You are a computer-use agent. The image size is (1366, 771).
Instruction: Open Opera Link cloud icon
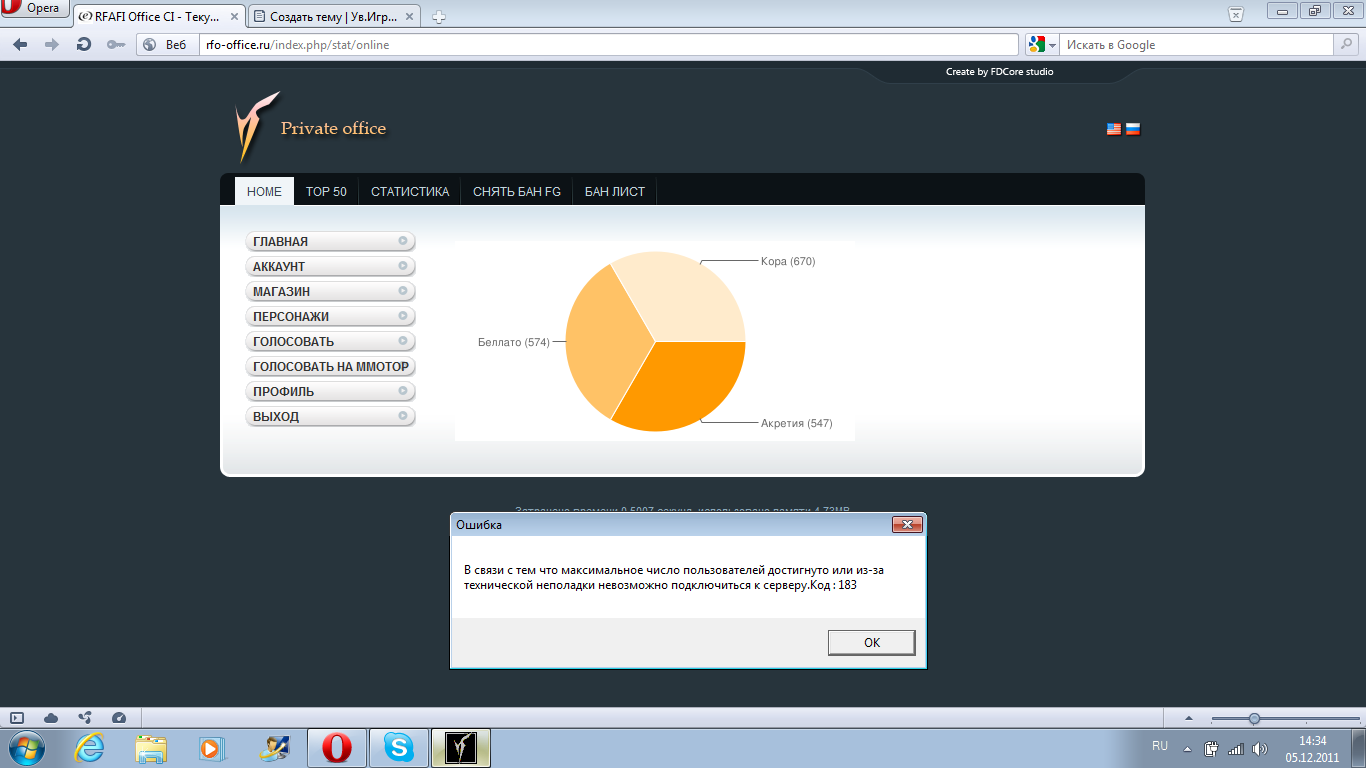point(51,718)
